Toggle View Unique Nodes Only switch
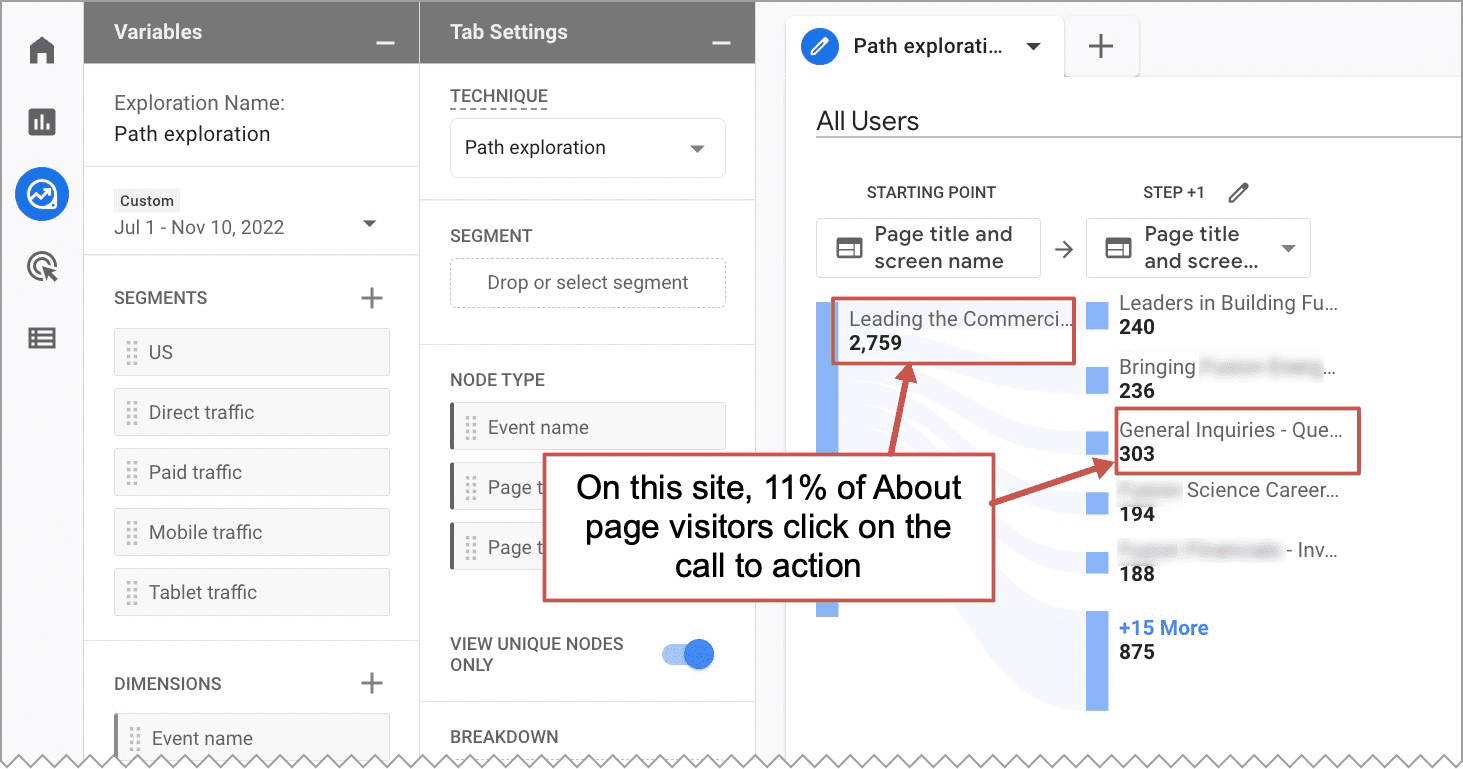The image size is (1463, 769). coord(689,655)
